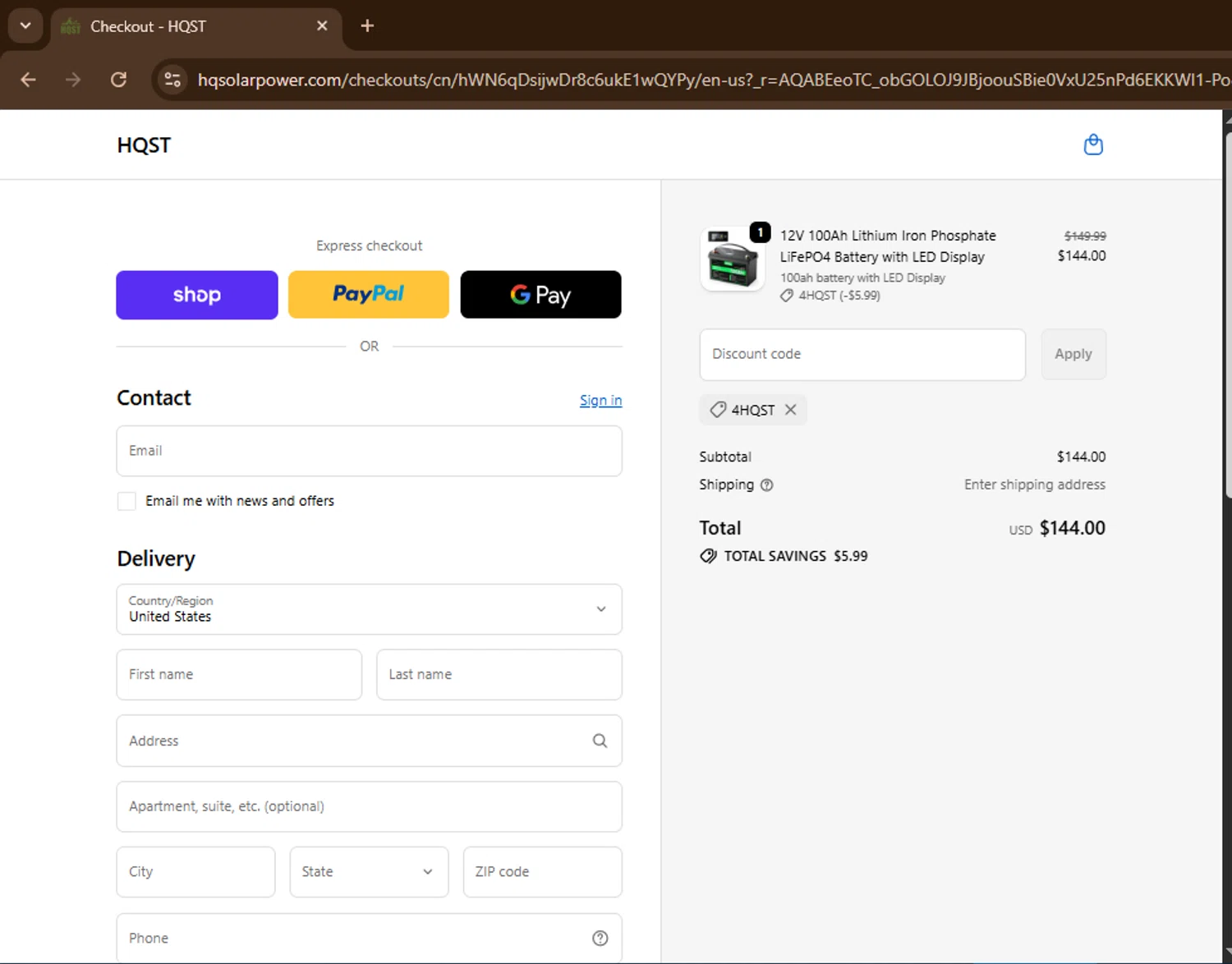Viewport: 1232px width, 964px height.
Task: Pay with Shop Pay express button
Action: pyautogui.click(x=197, y=295)
